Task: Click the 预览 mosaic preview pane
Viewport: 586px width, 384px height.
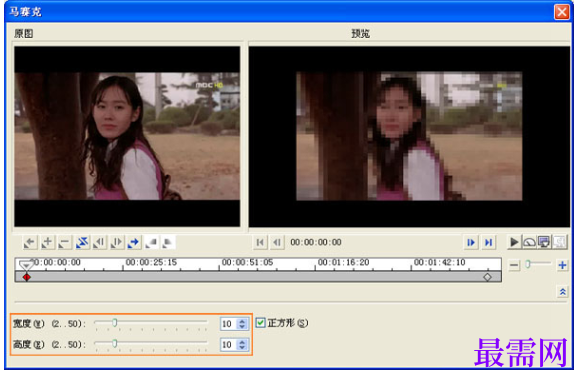Action: (409, 136)
